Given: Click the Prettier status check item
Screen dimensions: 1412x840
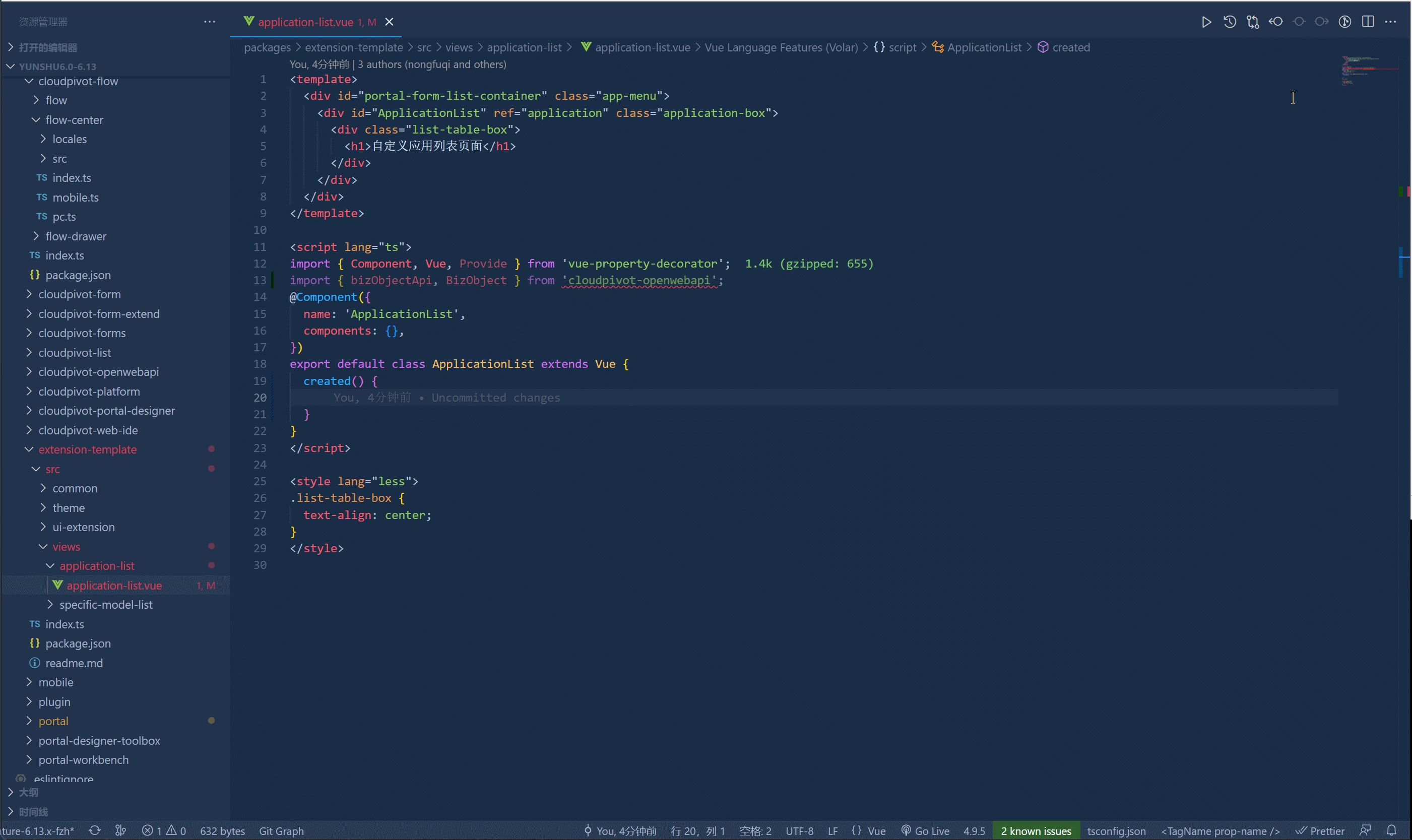Looking at the screenshot, I should pos(1320,830).
